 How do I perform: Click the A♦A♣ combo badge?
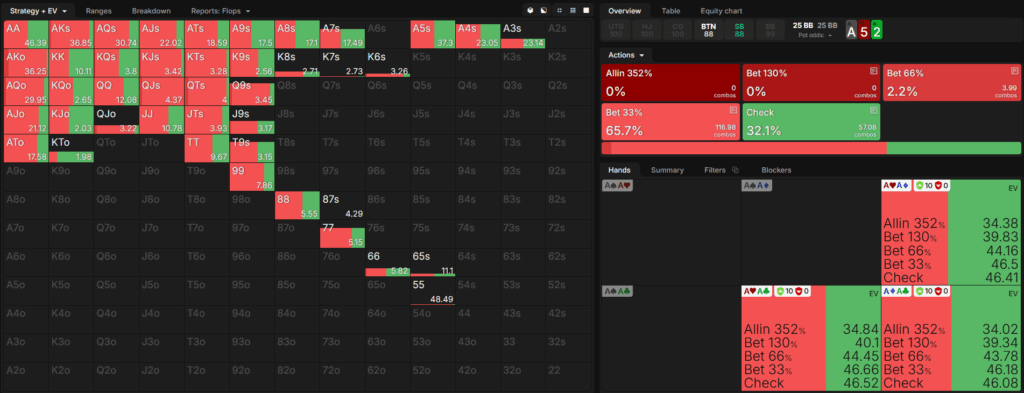coord(896,291)
